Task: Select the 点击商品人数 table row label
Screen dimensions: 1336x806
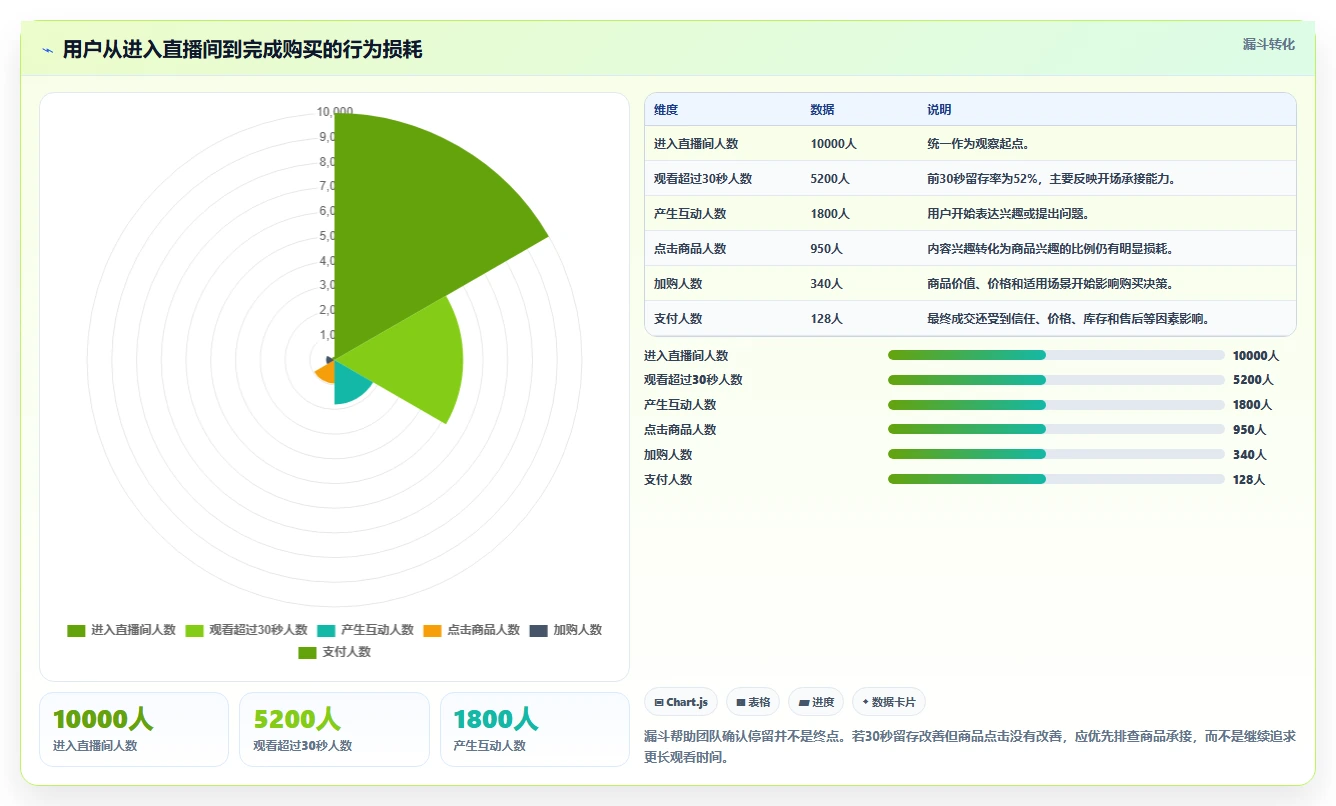Action: pyautogui.click(x=690, y=249)
